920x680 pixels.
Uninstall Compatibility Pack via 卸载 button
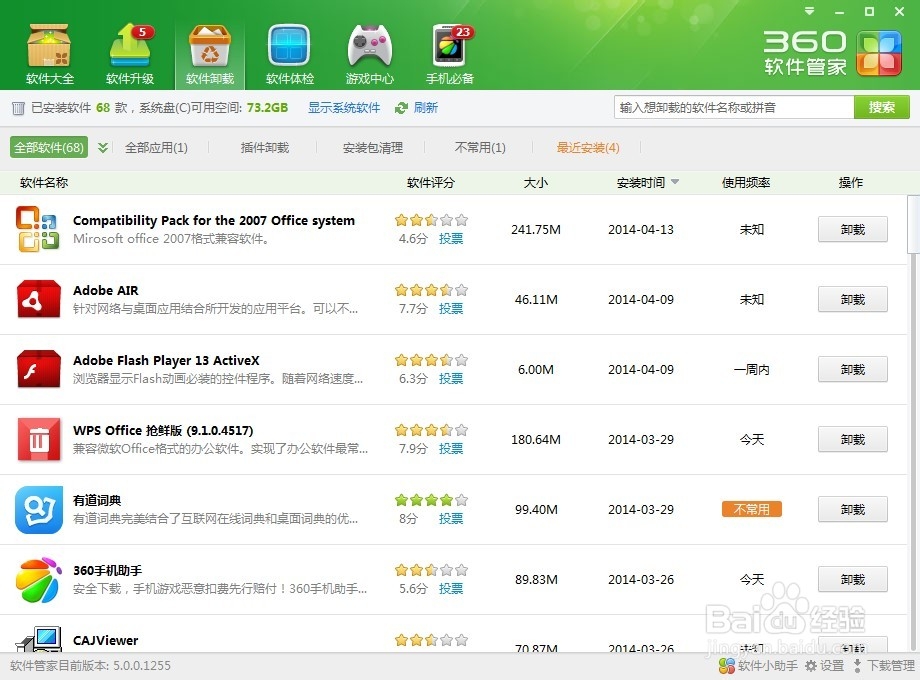point(853,229)
